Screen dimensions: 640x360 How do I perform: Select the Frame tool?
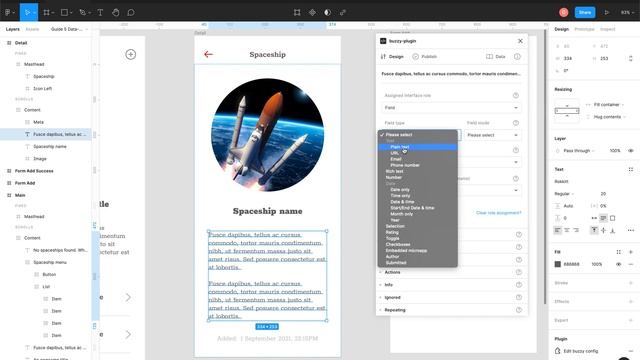[x=47, y=13]
